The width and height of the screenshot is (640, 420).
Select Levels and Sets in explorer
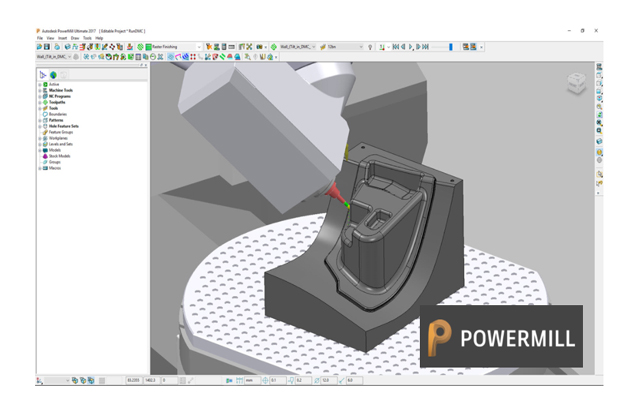tap(60, 144)
